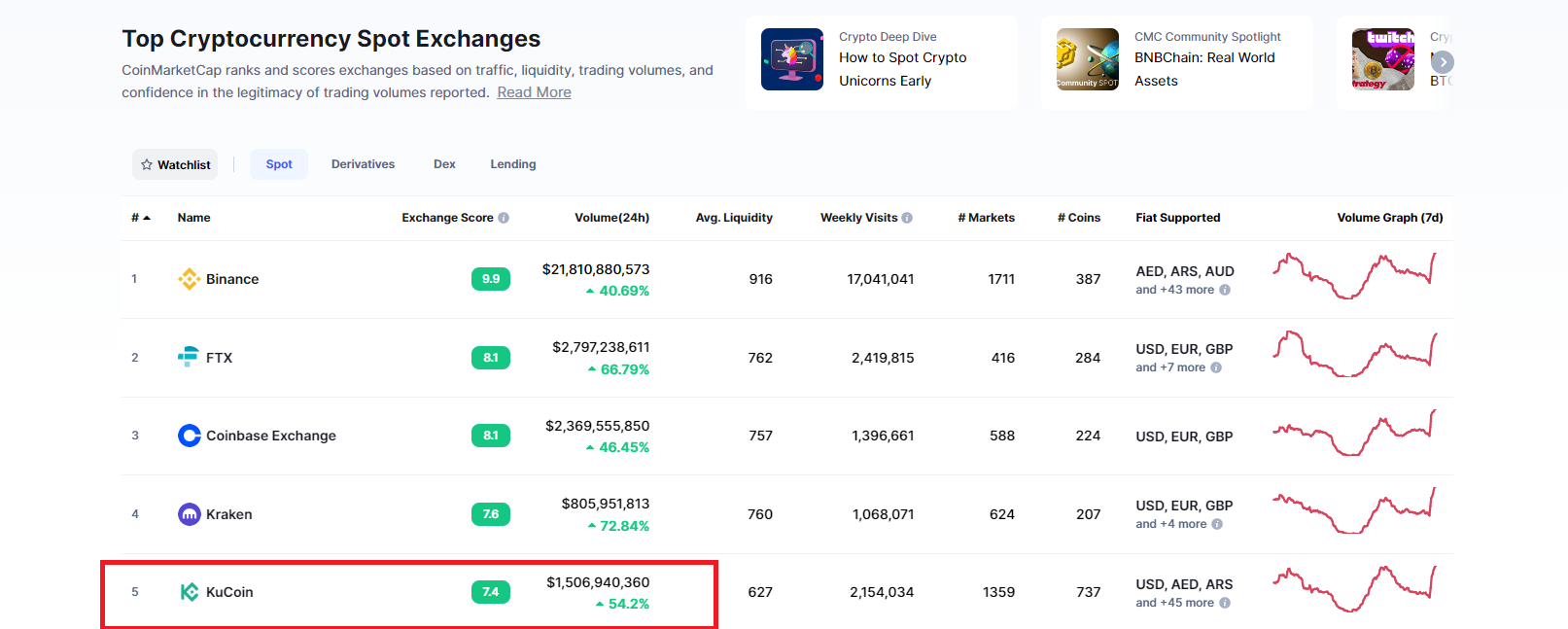Click the Crypto Deep Dive thumbnail
1568x629 pixels.
(792, 59)
